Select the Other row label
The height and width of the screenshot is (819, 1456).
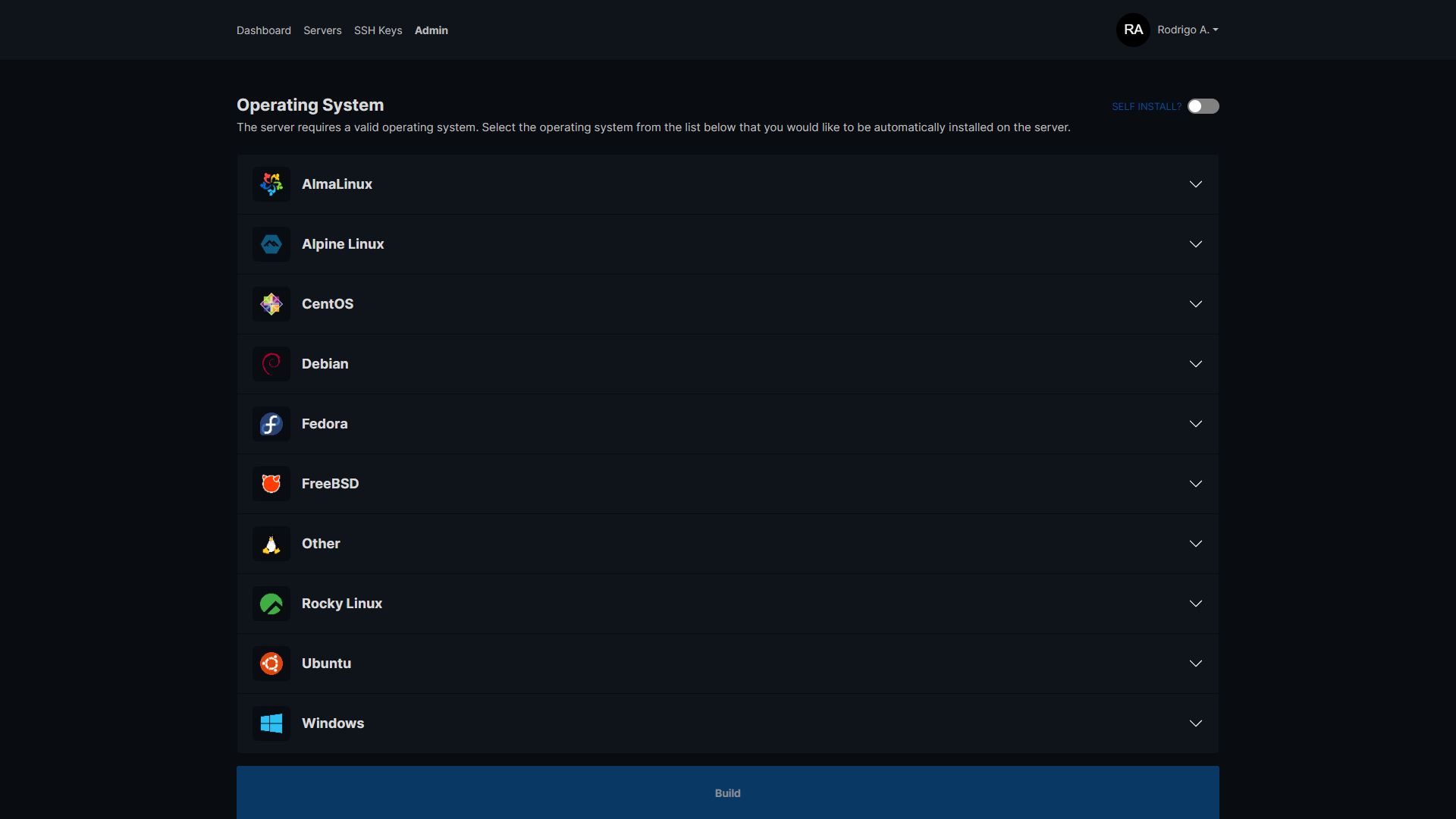(x=321, y=544)
